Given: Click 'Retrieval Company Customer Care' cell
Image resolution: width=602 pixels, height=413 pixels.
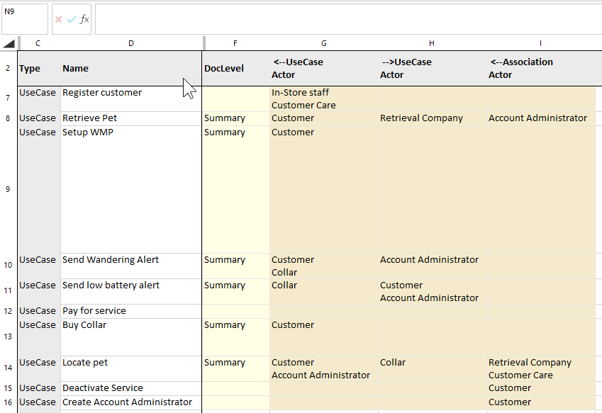Looking at the screenshot, I should point(541,368).
